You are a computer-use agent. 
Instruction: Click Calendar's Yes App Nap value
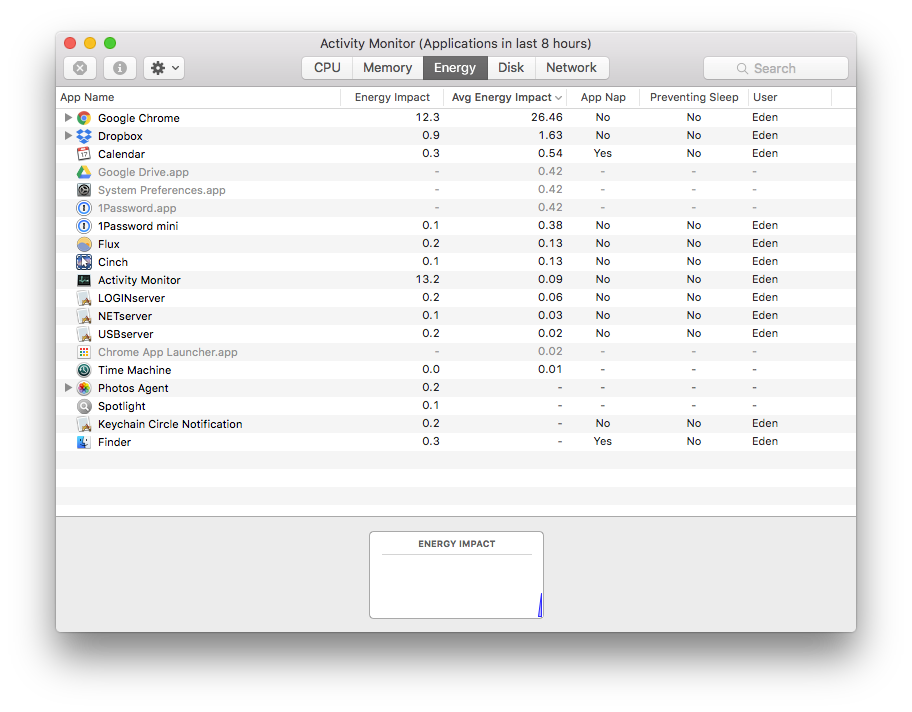[603, 153]
